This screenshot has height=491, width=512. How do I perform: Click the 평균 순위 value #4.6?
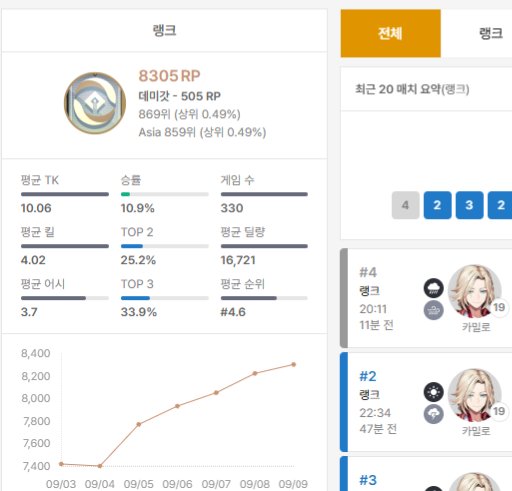(233, 312)
